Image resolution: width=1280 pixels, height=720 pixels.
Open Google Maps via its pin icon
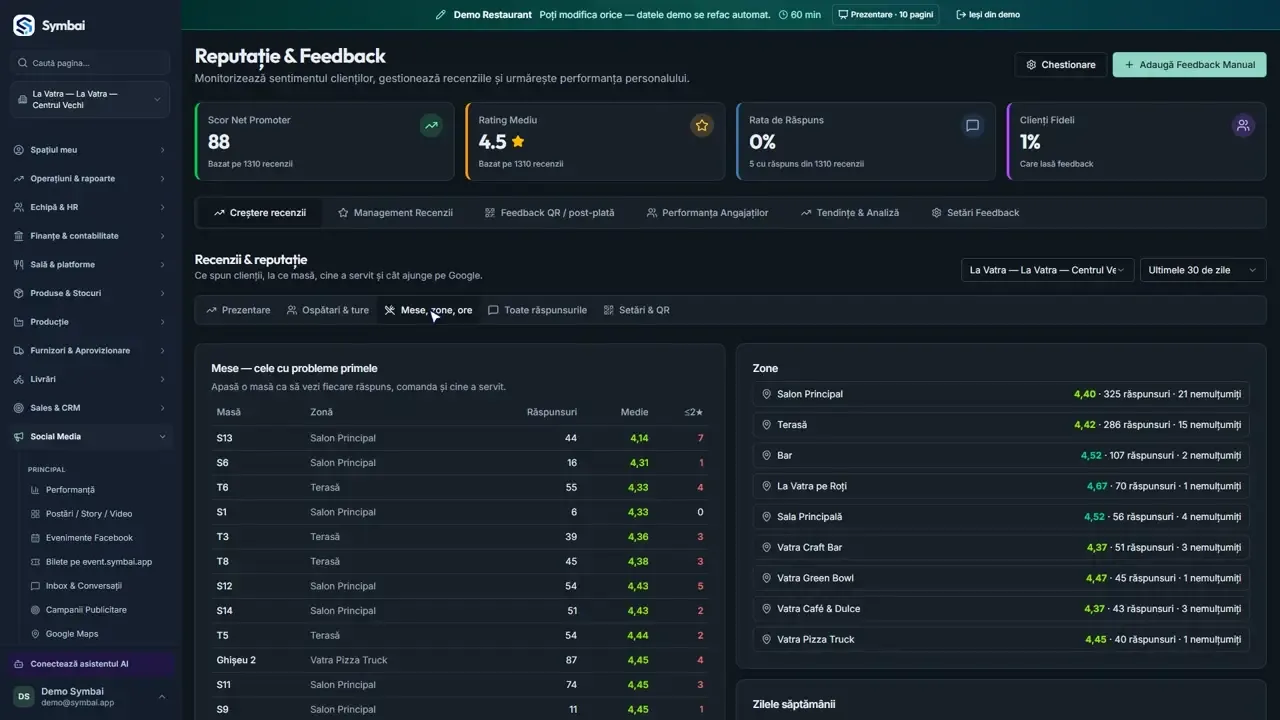tap(36, 634)
